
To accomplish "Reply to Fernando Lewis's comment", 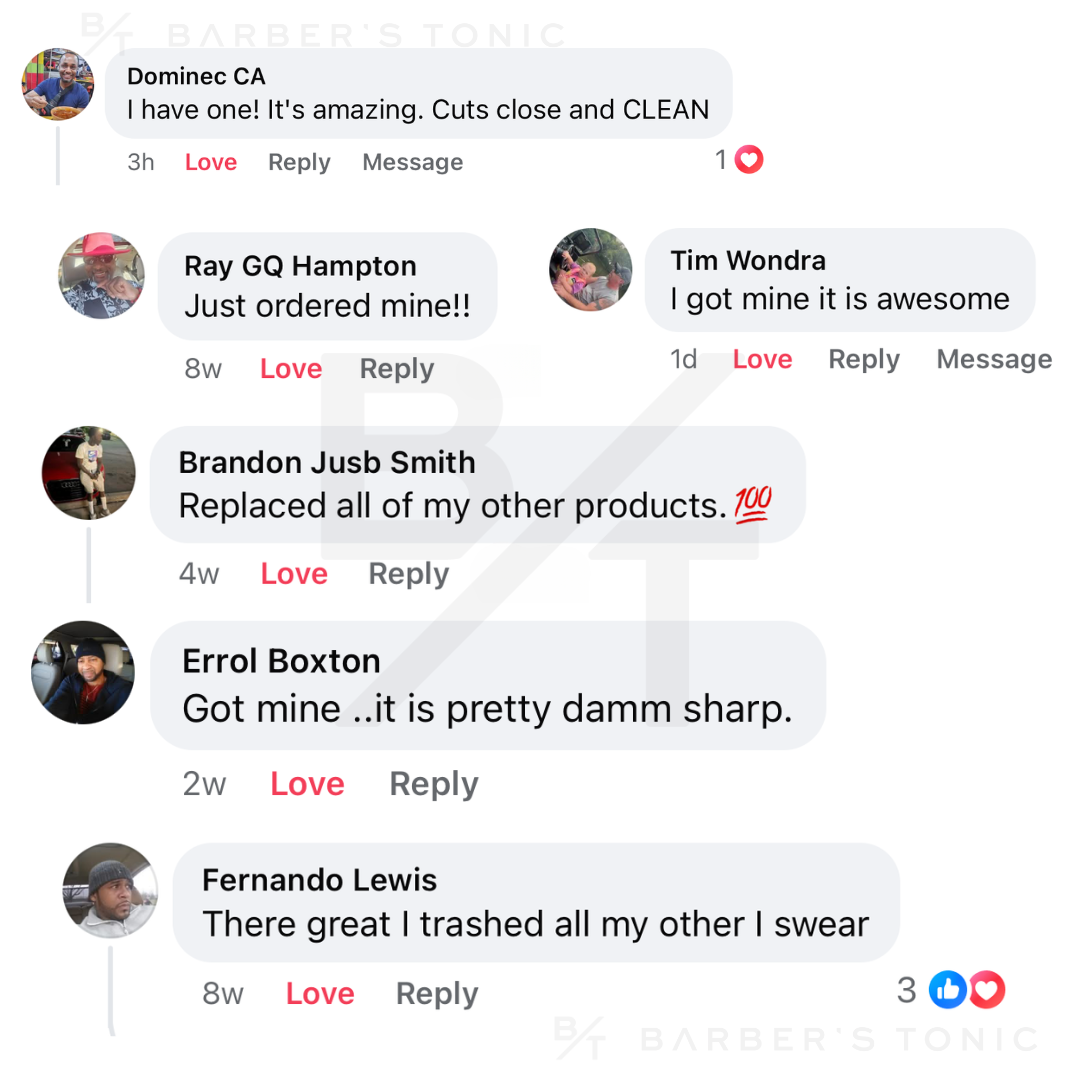I will 437,993.
